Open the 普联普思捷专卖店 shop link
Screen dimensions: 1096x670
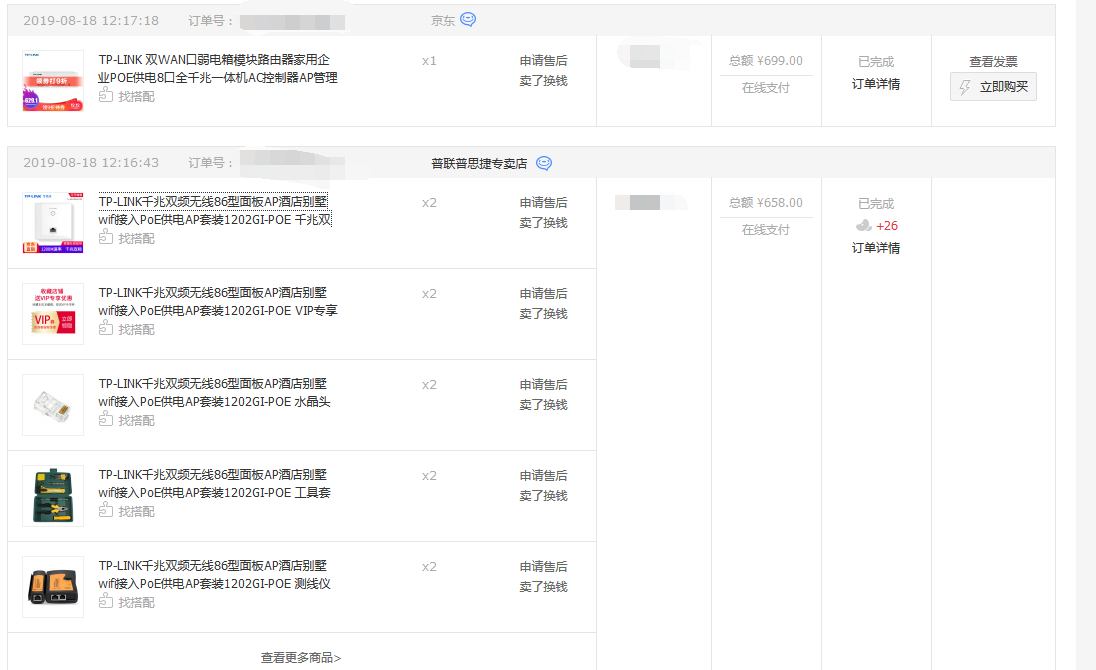point(479,163)
